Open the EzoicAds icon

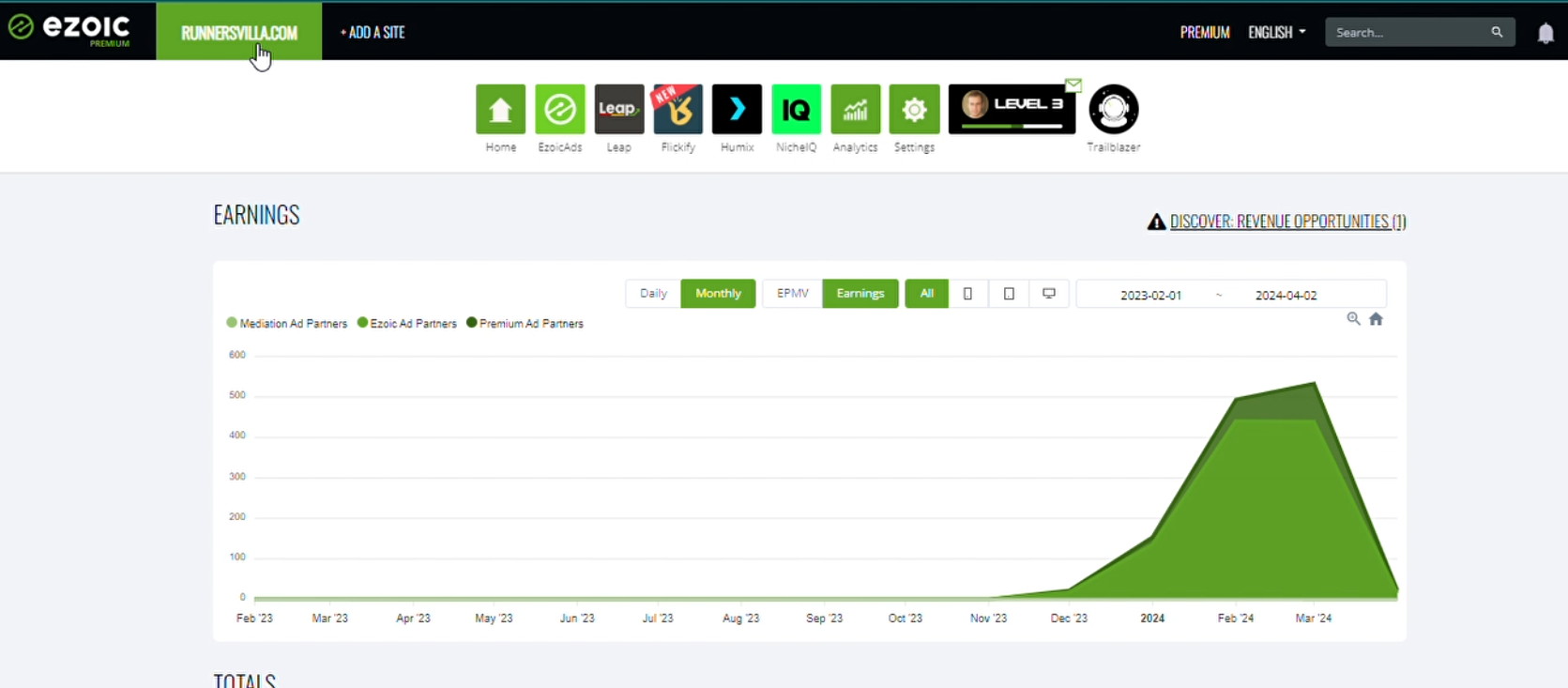(560, 109)
